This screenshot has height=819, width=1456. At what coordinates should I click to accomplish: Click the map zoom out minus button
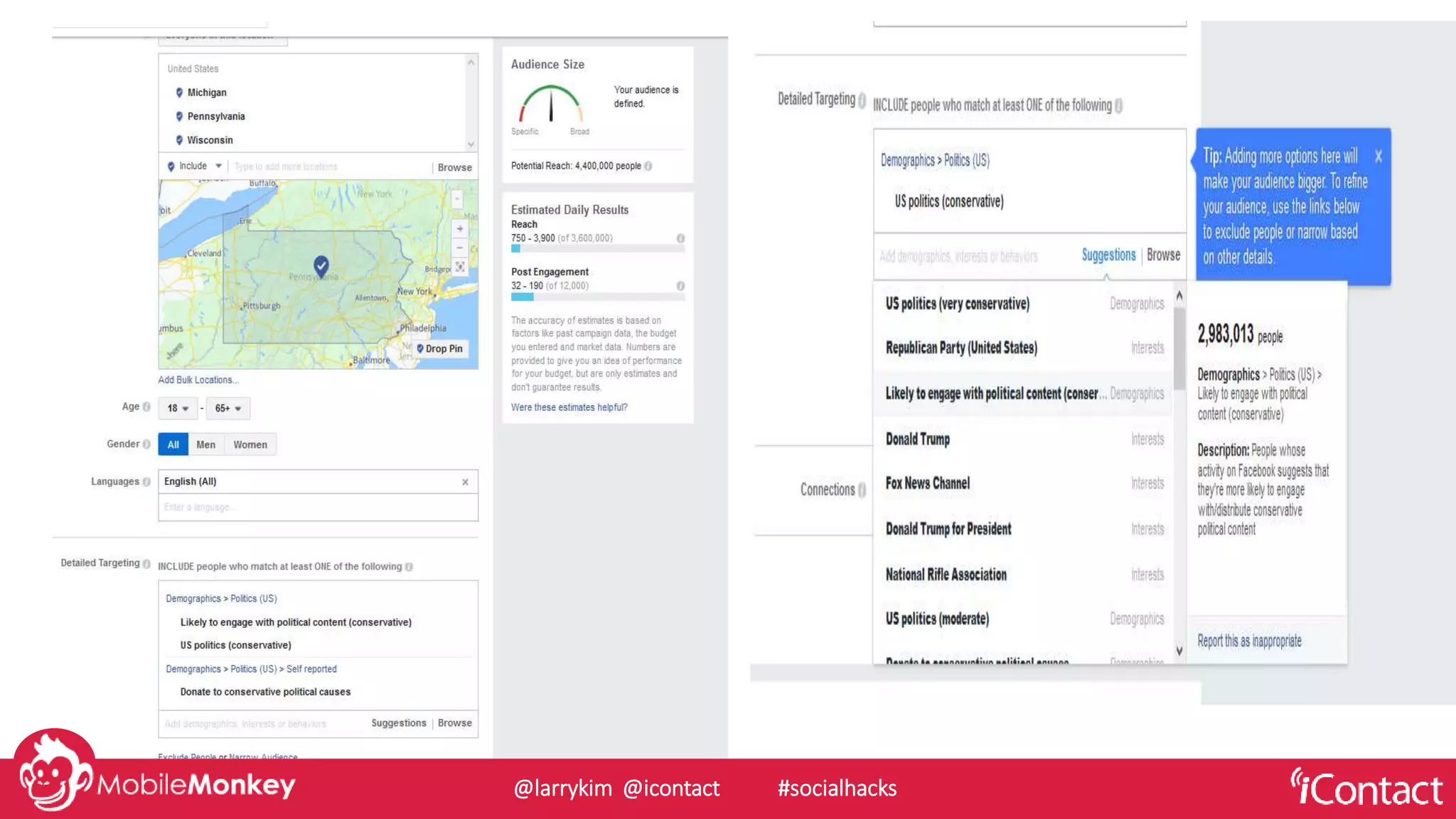(459, 248)
